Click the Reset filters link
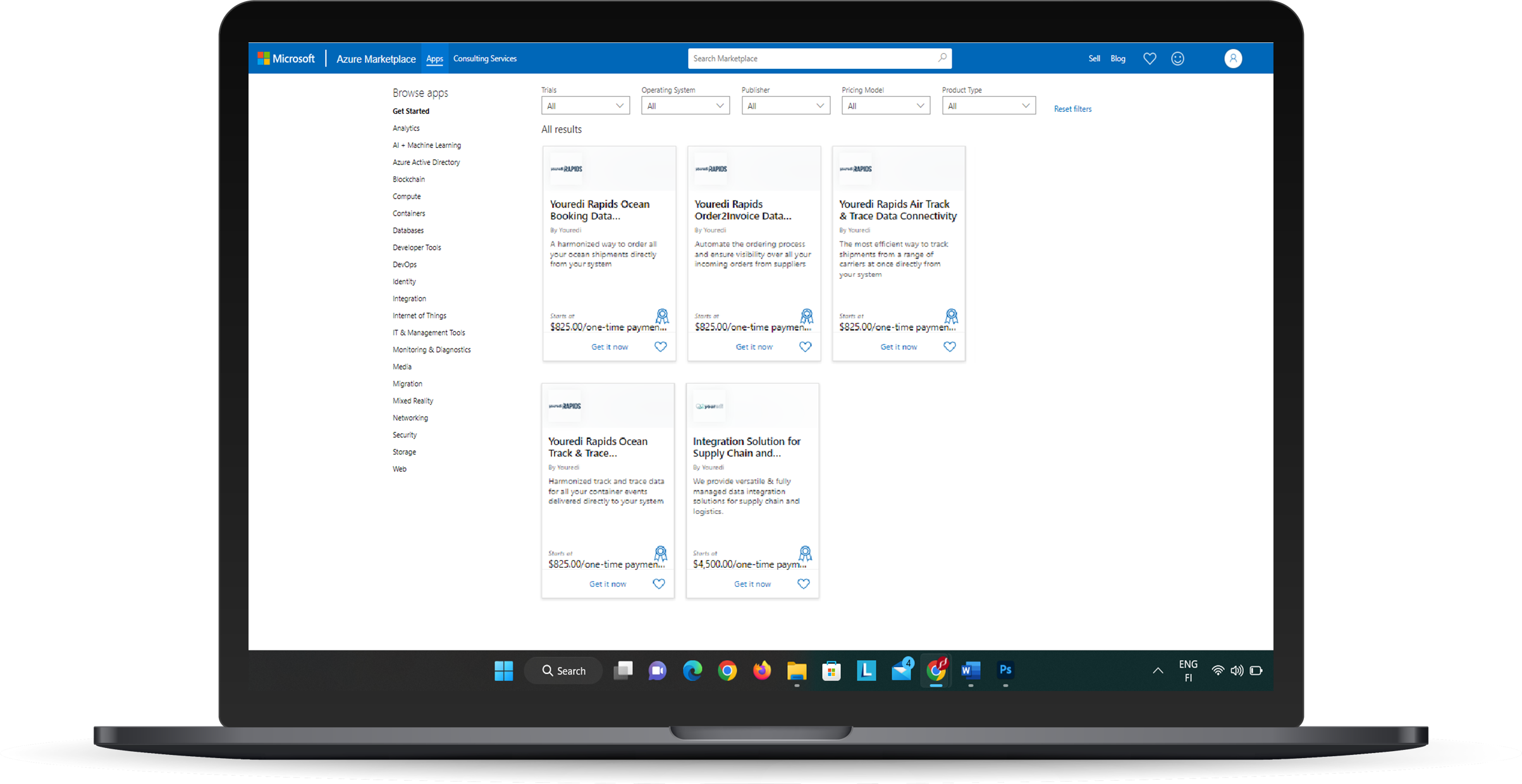 [x=1072, y=109]
